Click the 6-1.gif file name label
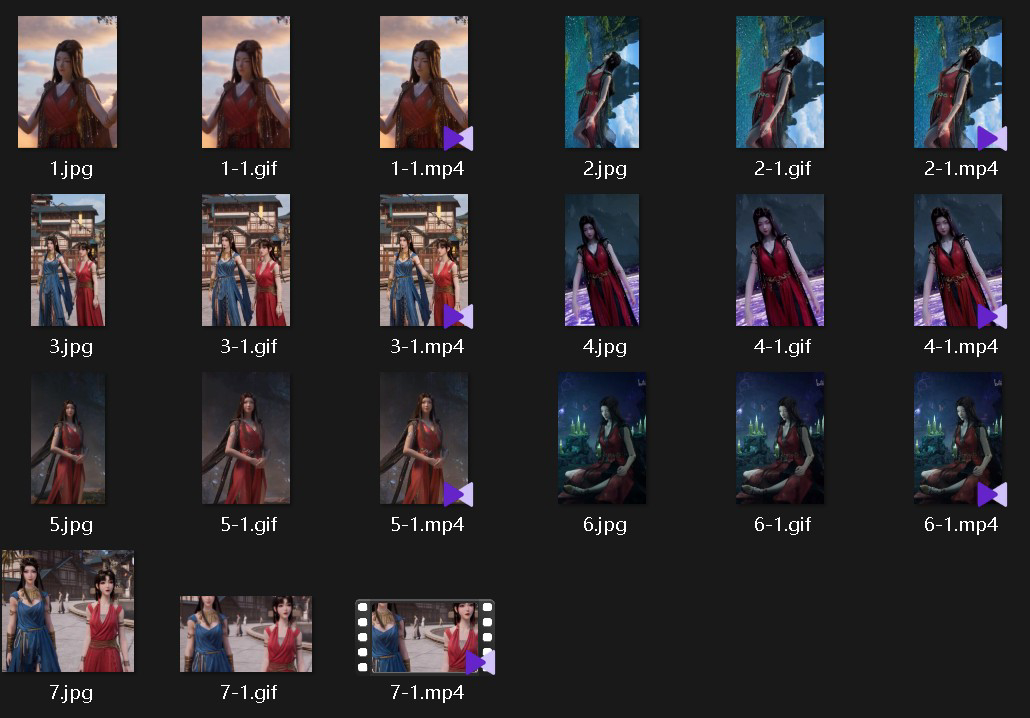 (782, 524)
